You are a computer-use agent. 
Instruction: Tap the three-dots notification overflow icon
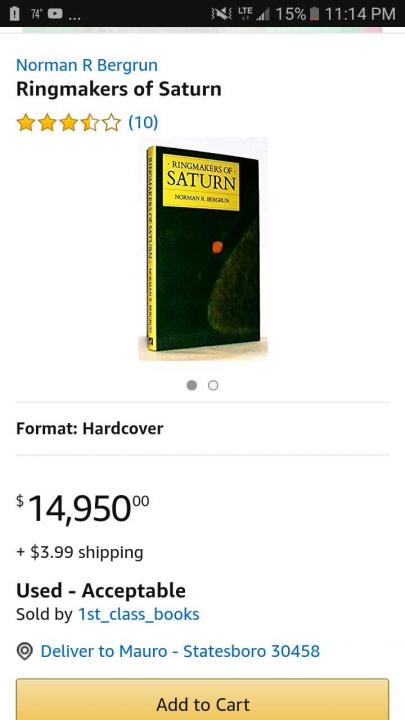coord(74,18)
